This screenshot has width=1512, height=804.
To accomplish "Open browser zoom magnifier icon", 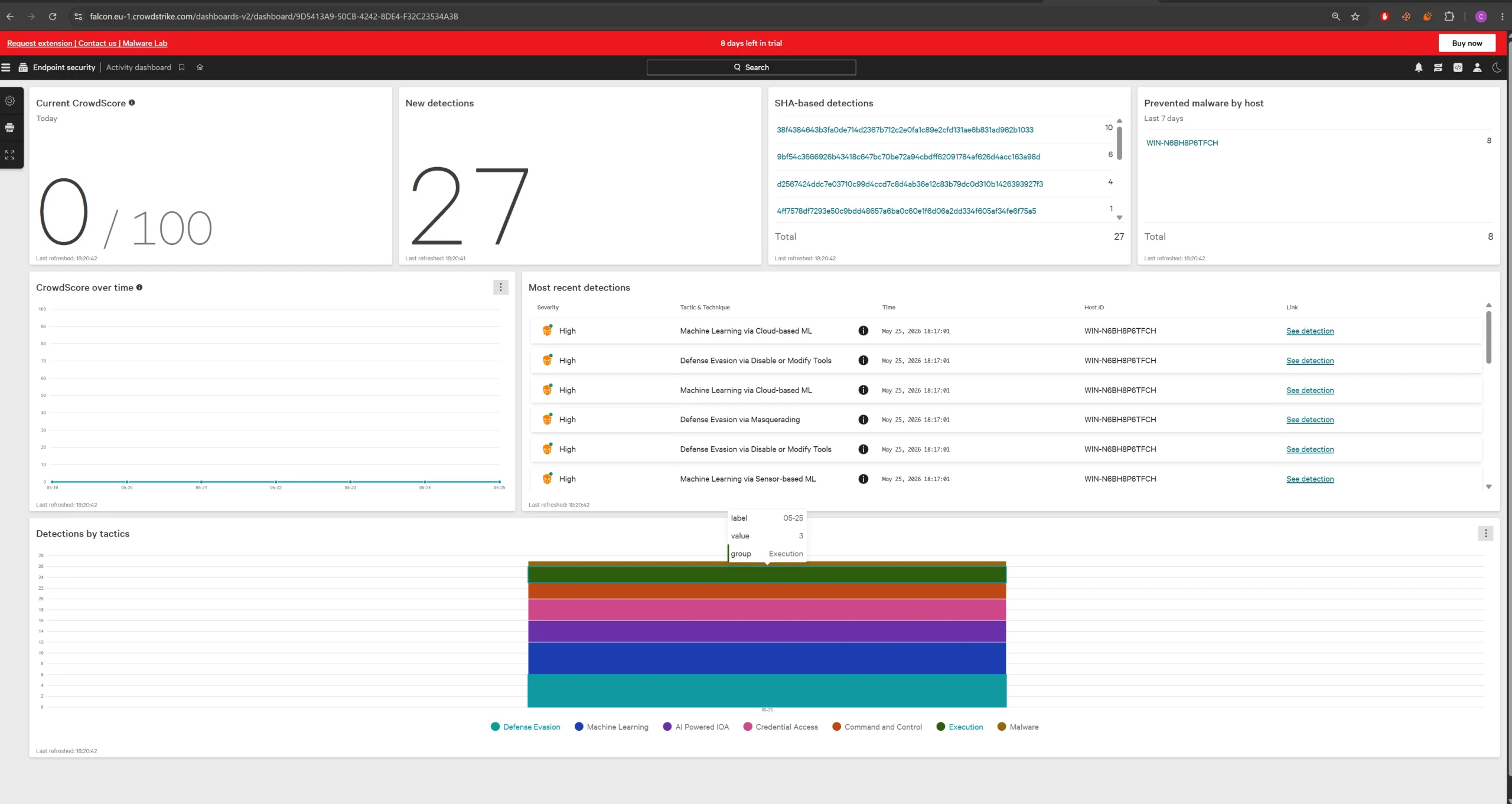I will click(1336, 17).
